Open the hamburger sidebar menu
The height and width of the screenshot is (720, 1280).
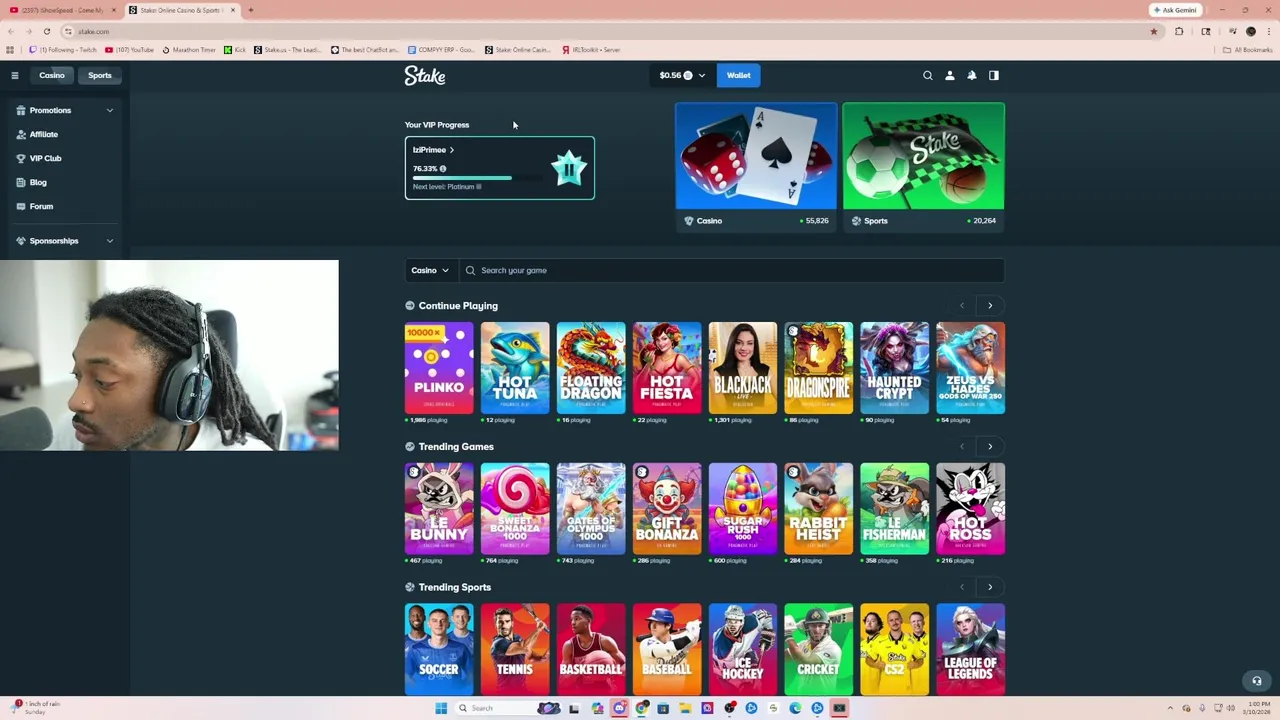pyautogui.click(x=14, y=75)
